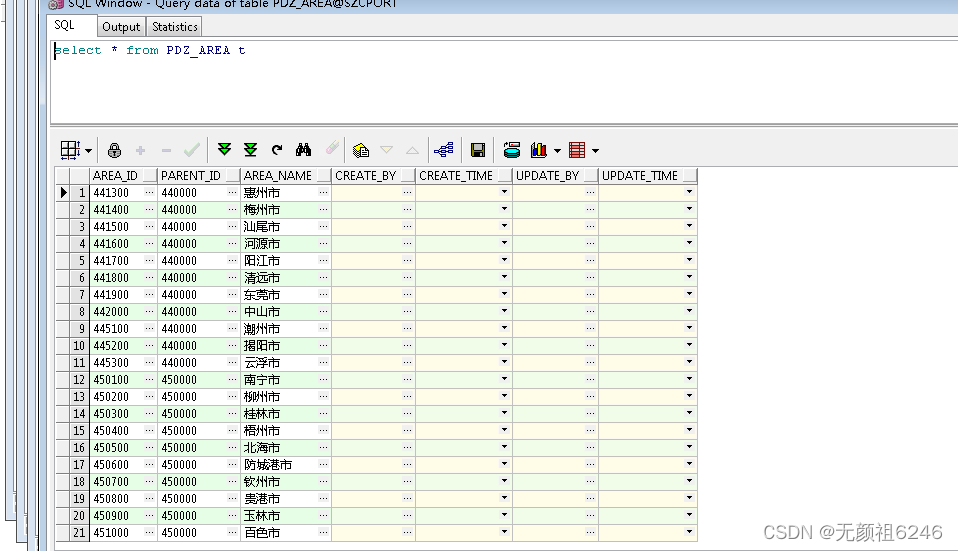958x551 pixels.
Task: Click the red report grid icon
Action: (x=577, y=150)
